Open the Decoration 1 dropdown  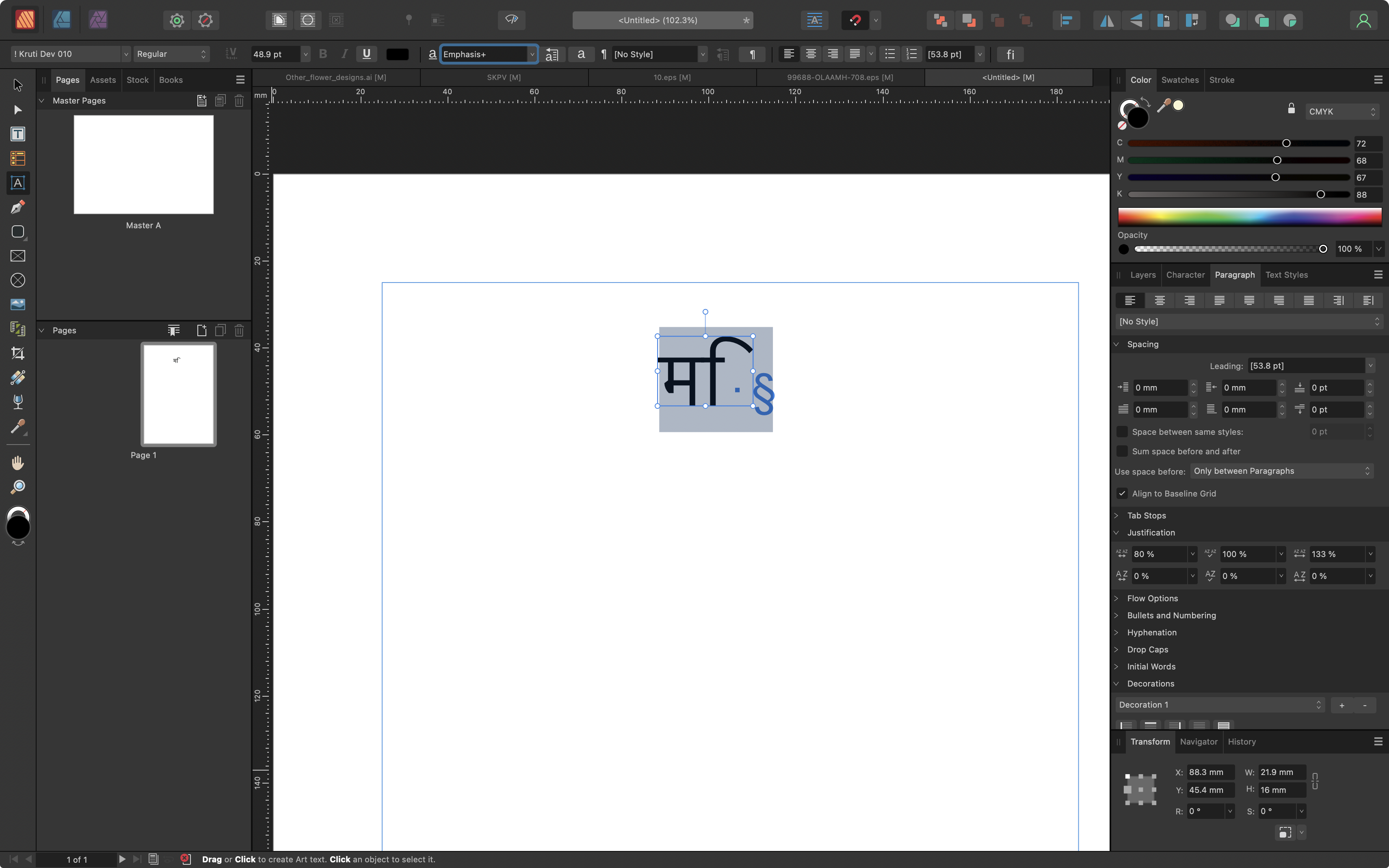pyautogui.click(x=1220, y=705)
